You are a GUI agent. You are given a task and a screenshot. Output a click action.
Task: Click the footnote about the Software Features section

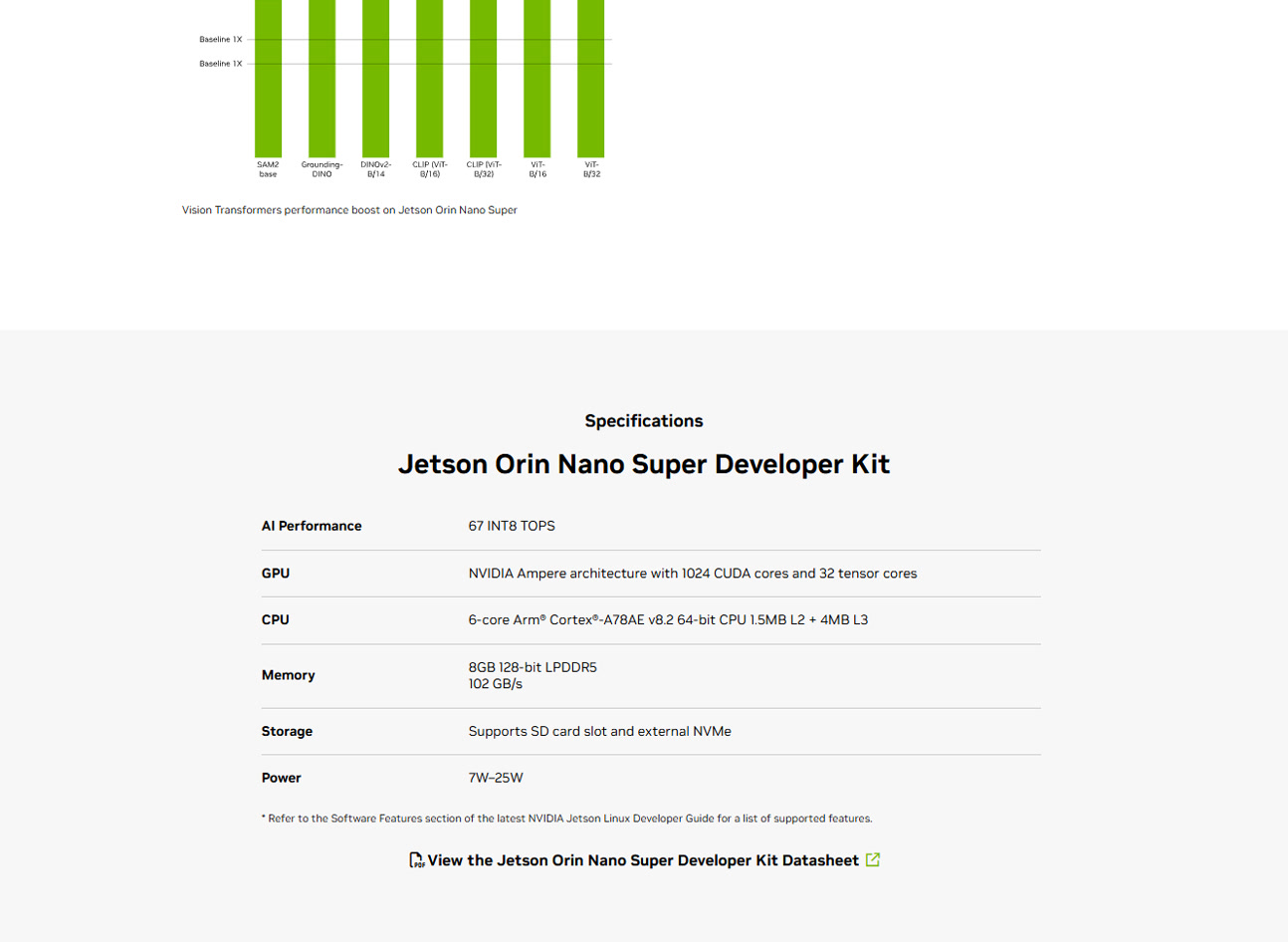[x=566, y=819]
